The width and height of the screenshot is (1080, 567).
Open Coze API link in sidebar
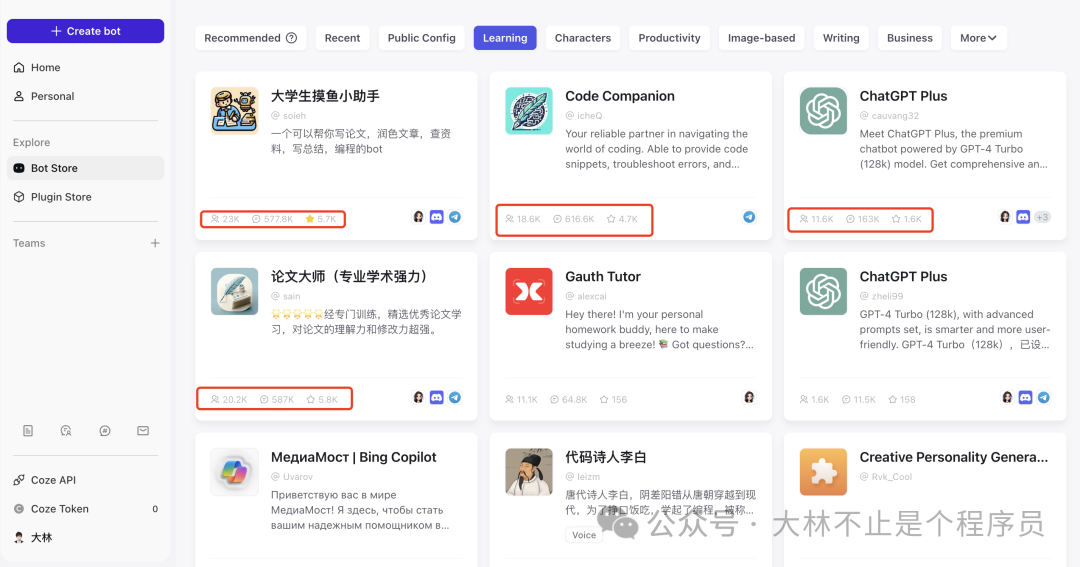point(85,480)
